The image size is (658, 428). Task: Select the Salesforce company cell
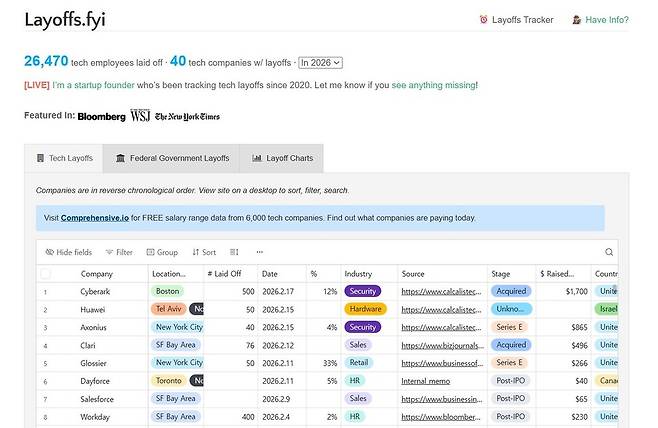click(x=97, y=399)
